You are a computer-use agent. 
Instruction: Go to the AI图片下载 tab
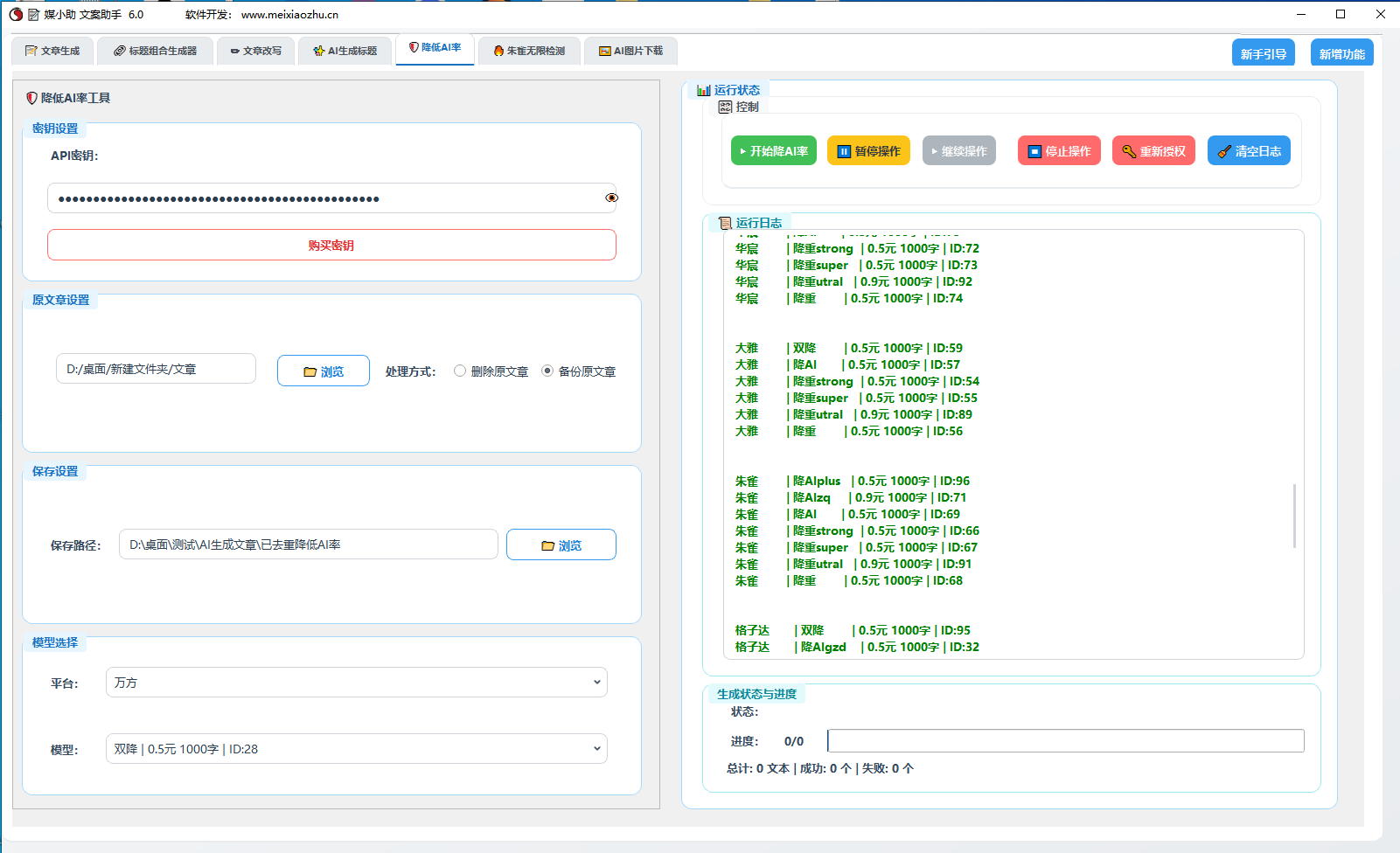pyautogui.click(x=630, y=51)
